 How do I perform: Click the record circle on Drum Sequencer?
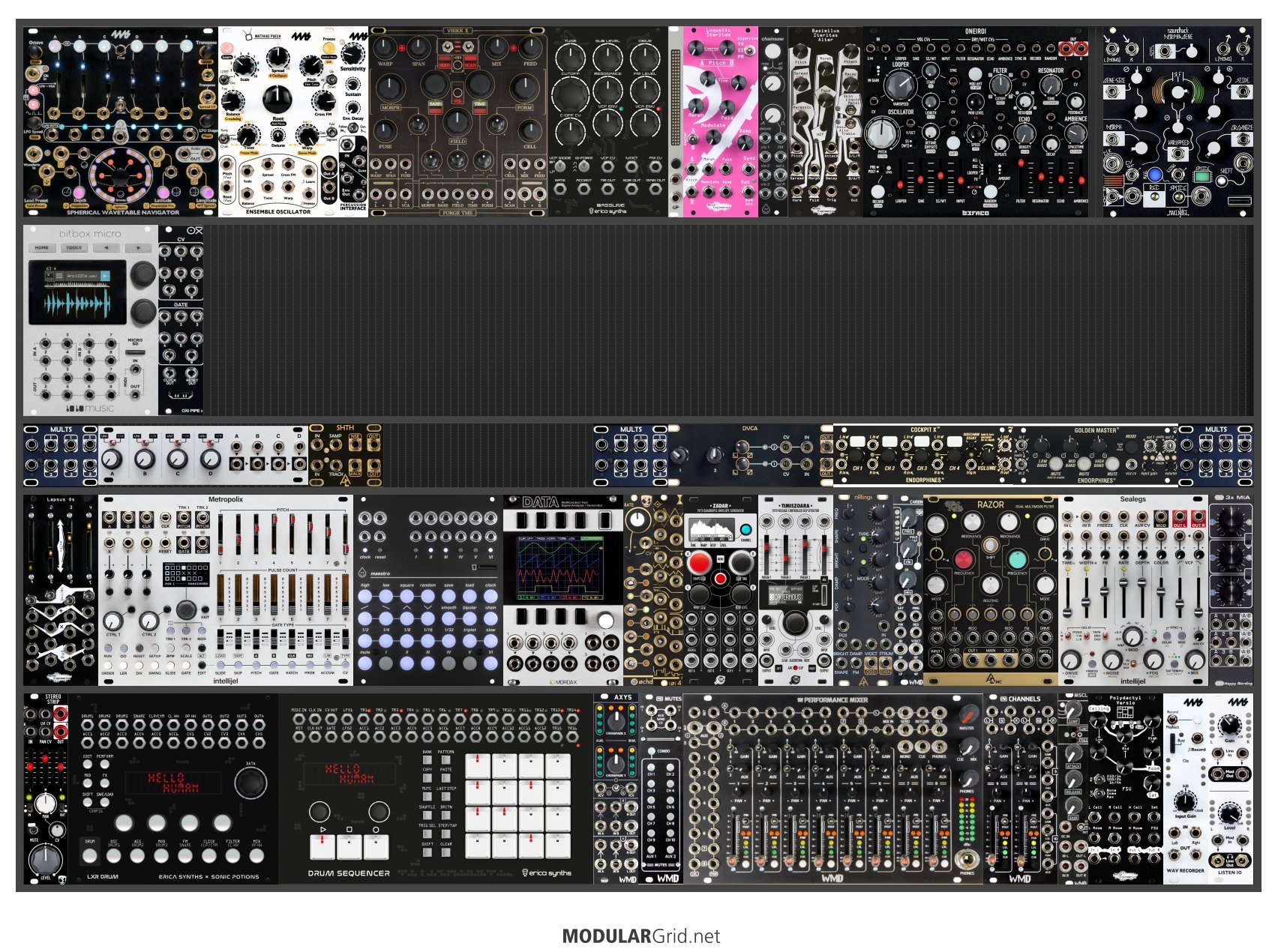pyautogui.click(x=376, y=830)
